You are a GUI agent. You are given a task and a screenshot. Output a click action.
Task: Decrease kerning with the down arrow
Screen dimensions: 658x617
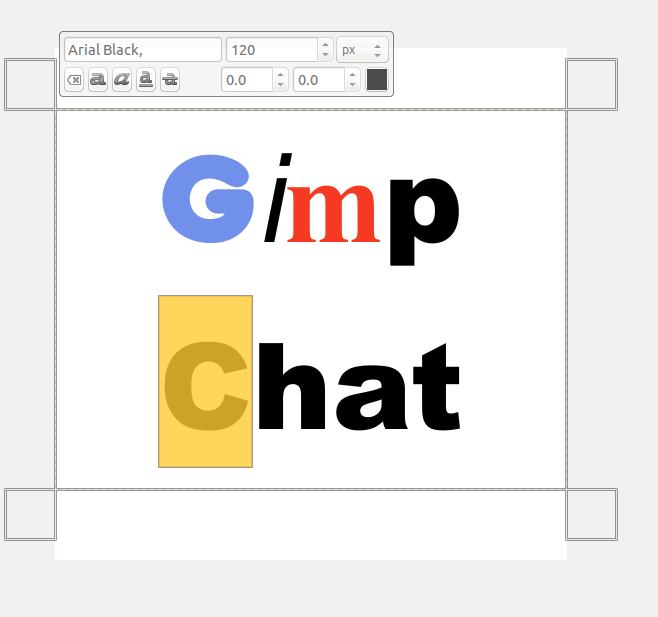[352, 85]
